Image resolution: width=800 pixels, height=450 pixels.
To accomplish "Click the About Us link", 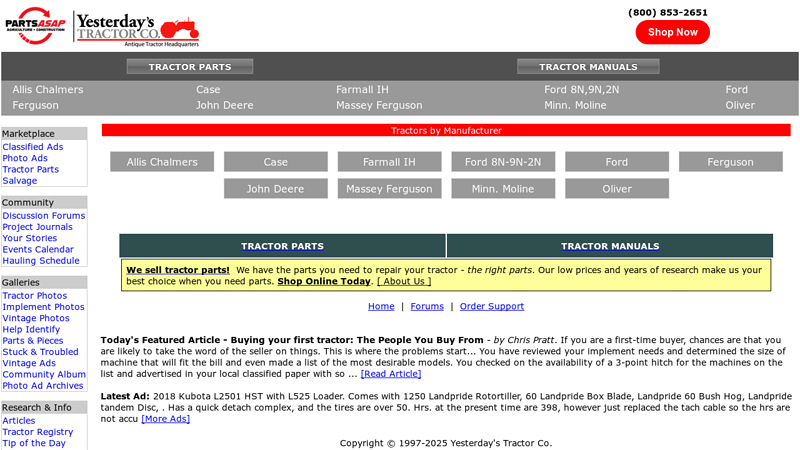I will click(406, 282).
